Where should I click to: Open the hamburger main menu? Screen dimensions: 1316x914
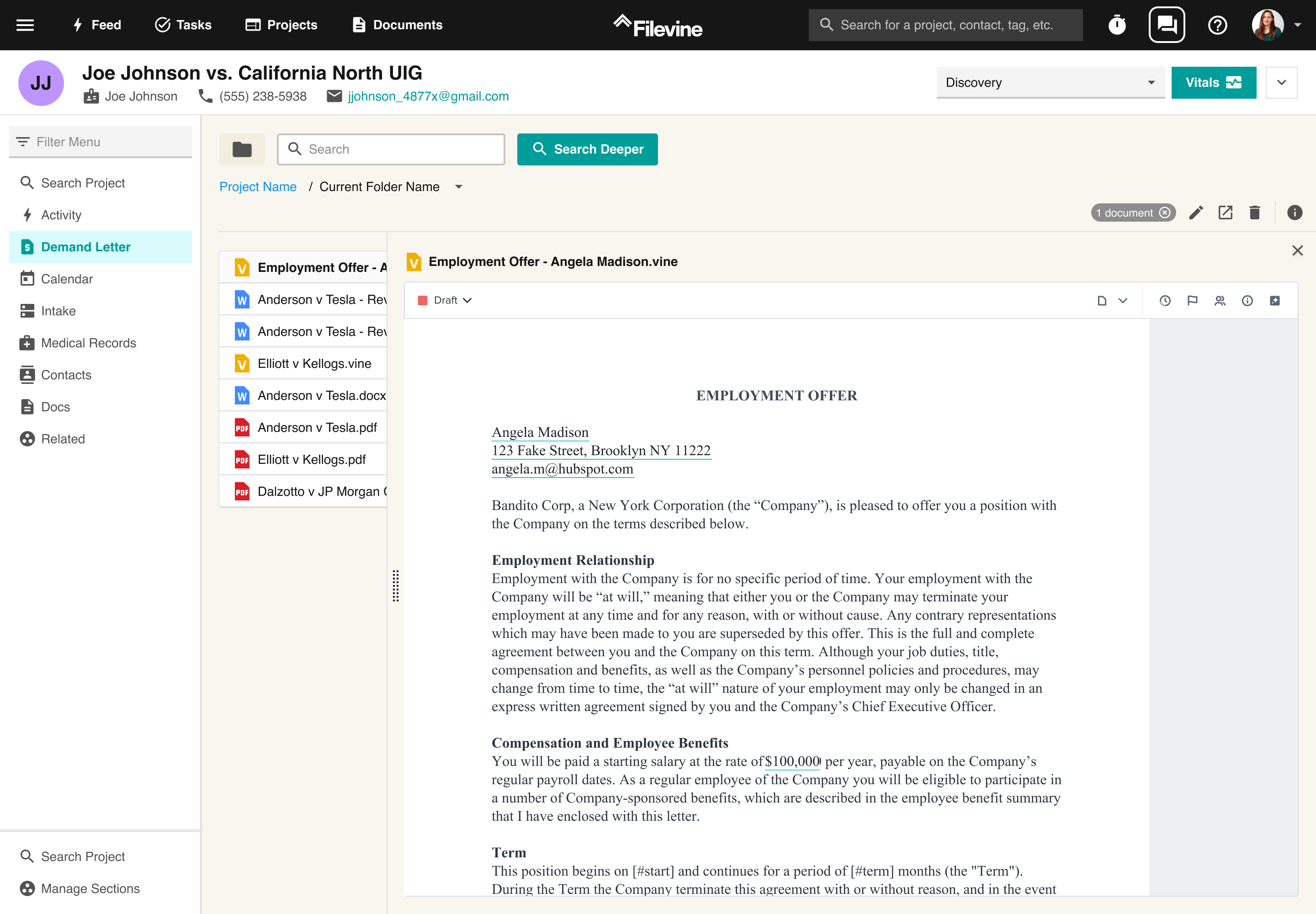[25, 25]
